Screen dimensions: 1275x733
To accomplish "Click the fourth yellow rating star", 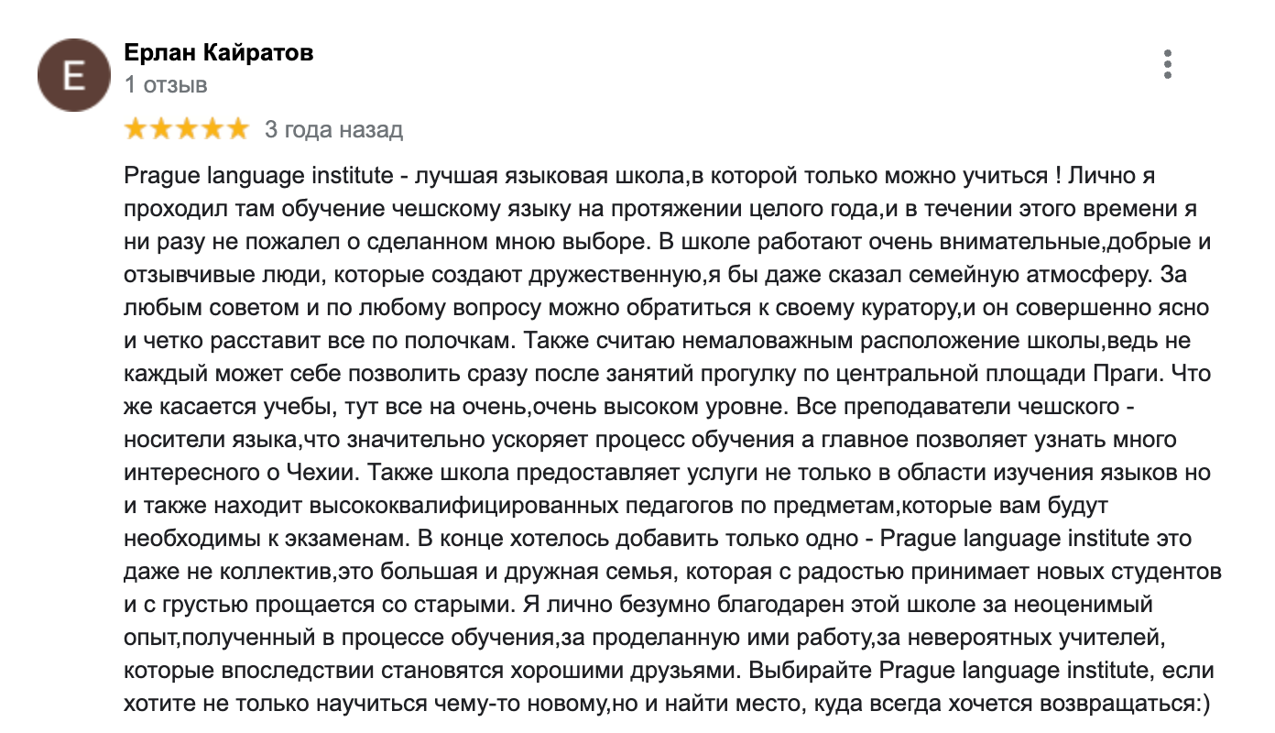I will point(211,129).
